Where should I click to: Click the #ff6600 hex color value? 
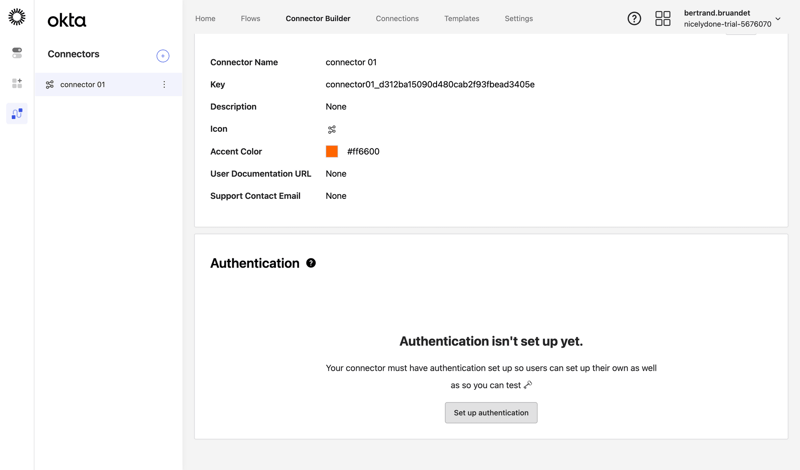363,152
